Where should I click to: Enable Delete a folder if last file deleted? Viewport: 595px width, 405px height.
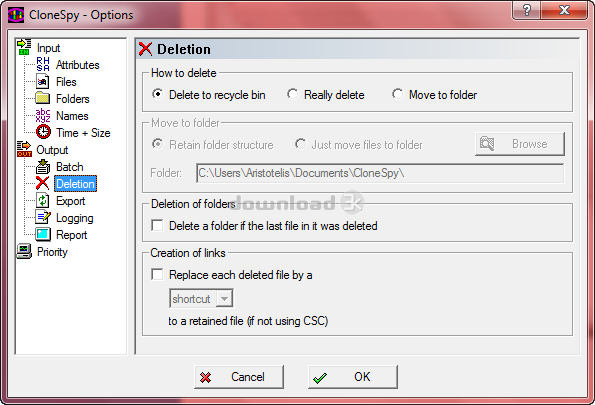pos(157,225)
